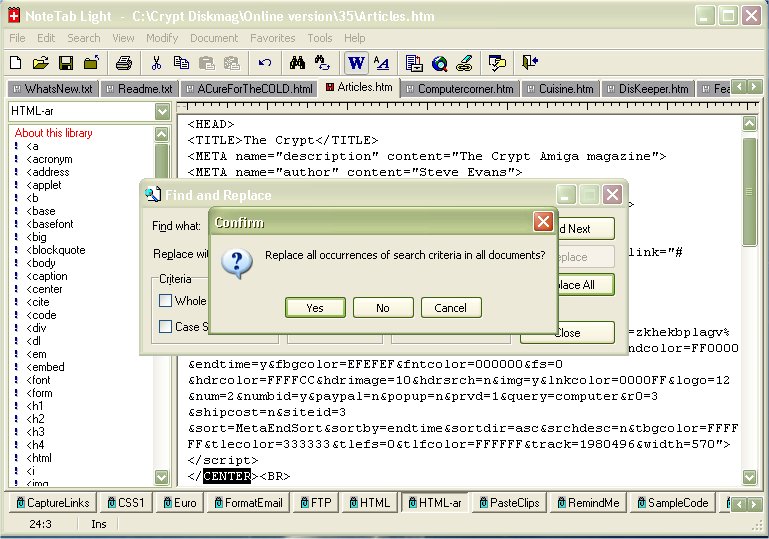The width and height of the screenshot is (769, 539).
Task: Open the Document menu
Action: coord(214,38)
